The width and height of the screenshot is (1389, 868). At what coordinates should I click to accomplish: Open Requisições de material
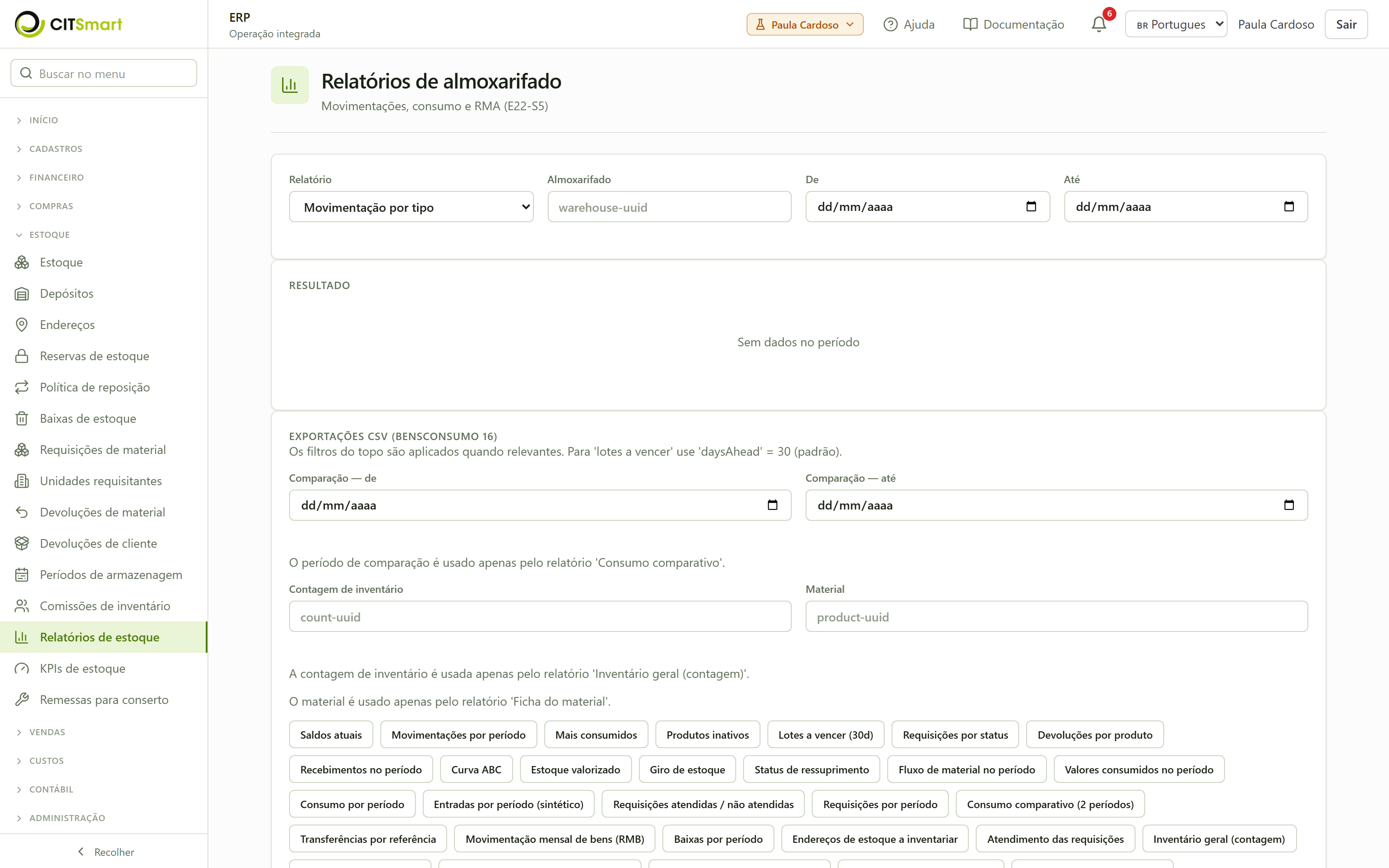click(104, 450)
